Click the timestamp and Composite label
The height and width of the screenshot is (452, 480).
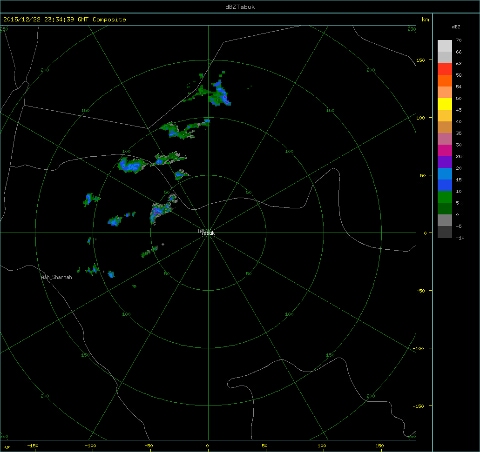[65, 19]
